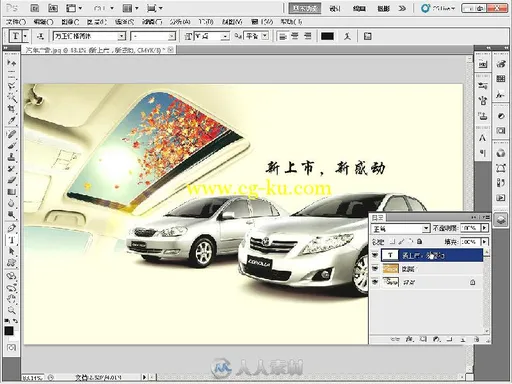Screen dimensions: 512x384
Task: Launch Mini Bridge from application bar
Action: click(53, 8)
